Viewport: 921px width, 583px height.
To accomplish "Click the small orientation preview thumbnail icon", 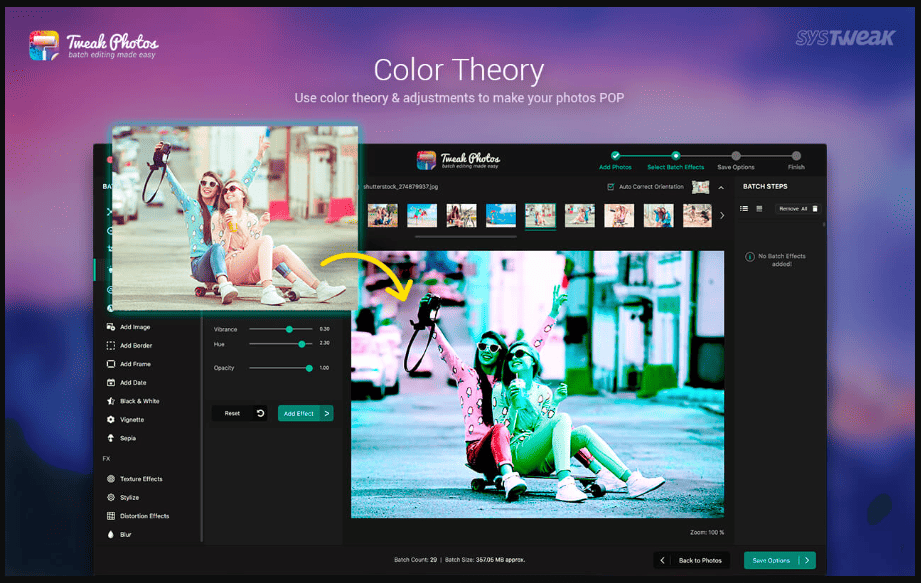I will point(700,187).
